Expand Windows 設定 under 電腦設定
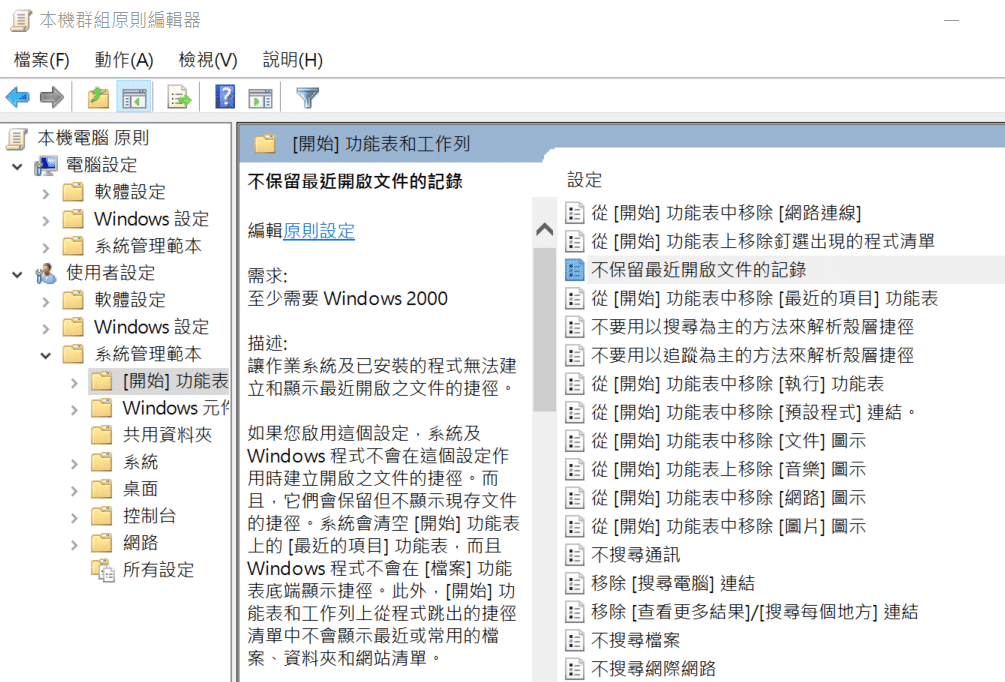This screenshot has height=682, width=1005. [x=46, y=220]
